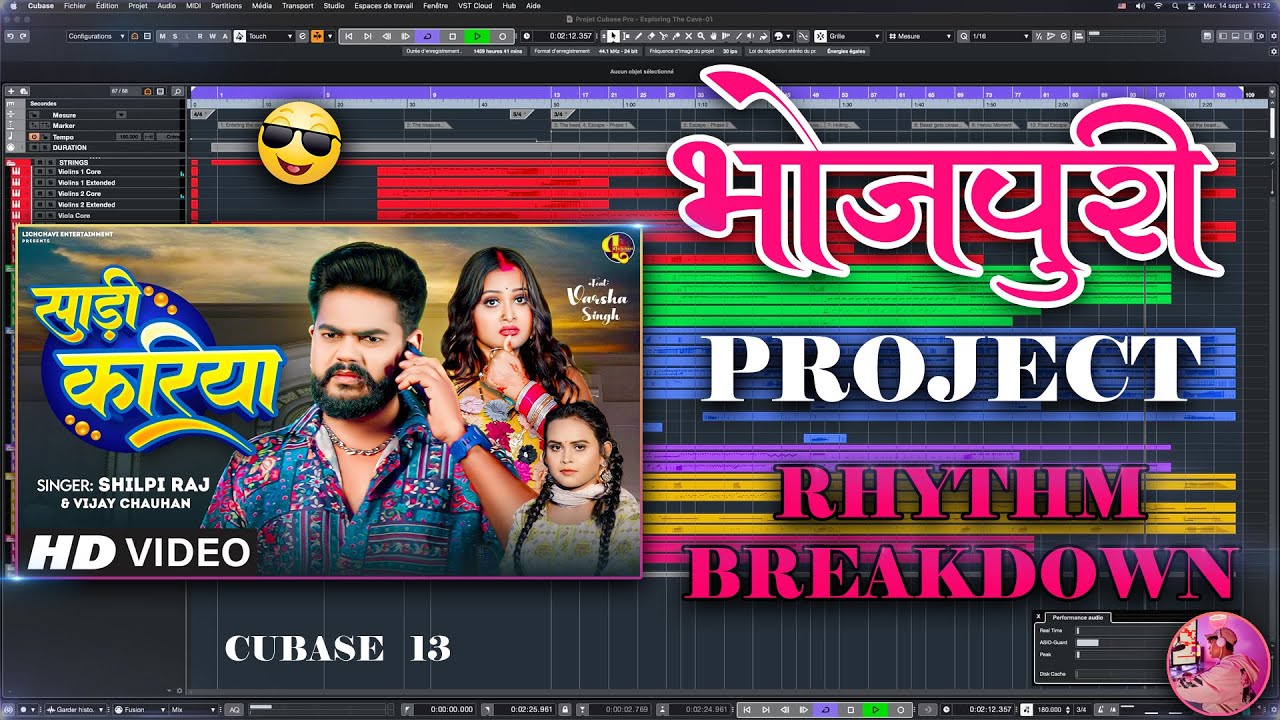Open the Fichier menu
Screen dimensions: 1280x720
point(74,5)
